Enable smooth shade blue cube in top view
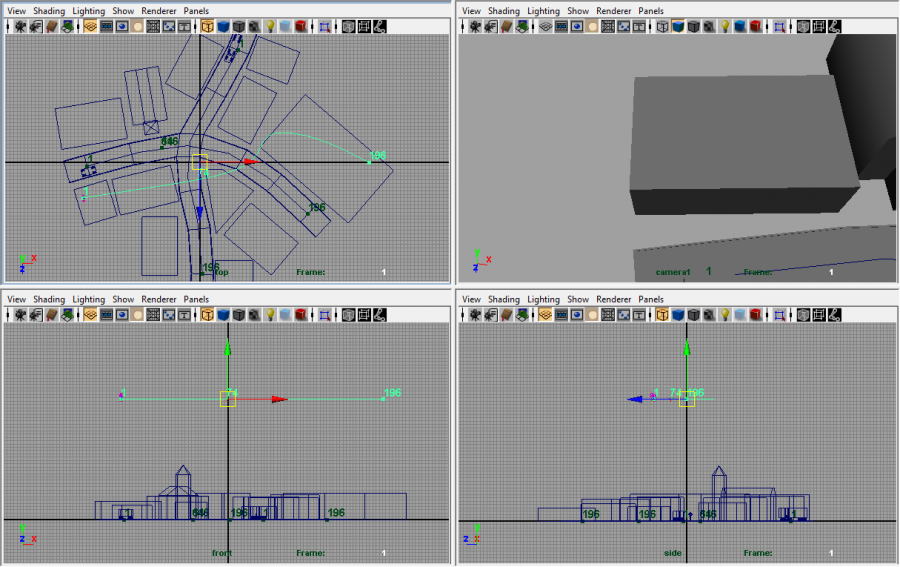This screenshot has width=900, height=567. (x=223, y=26)
